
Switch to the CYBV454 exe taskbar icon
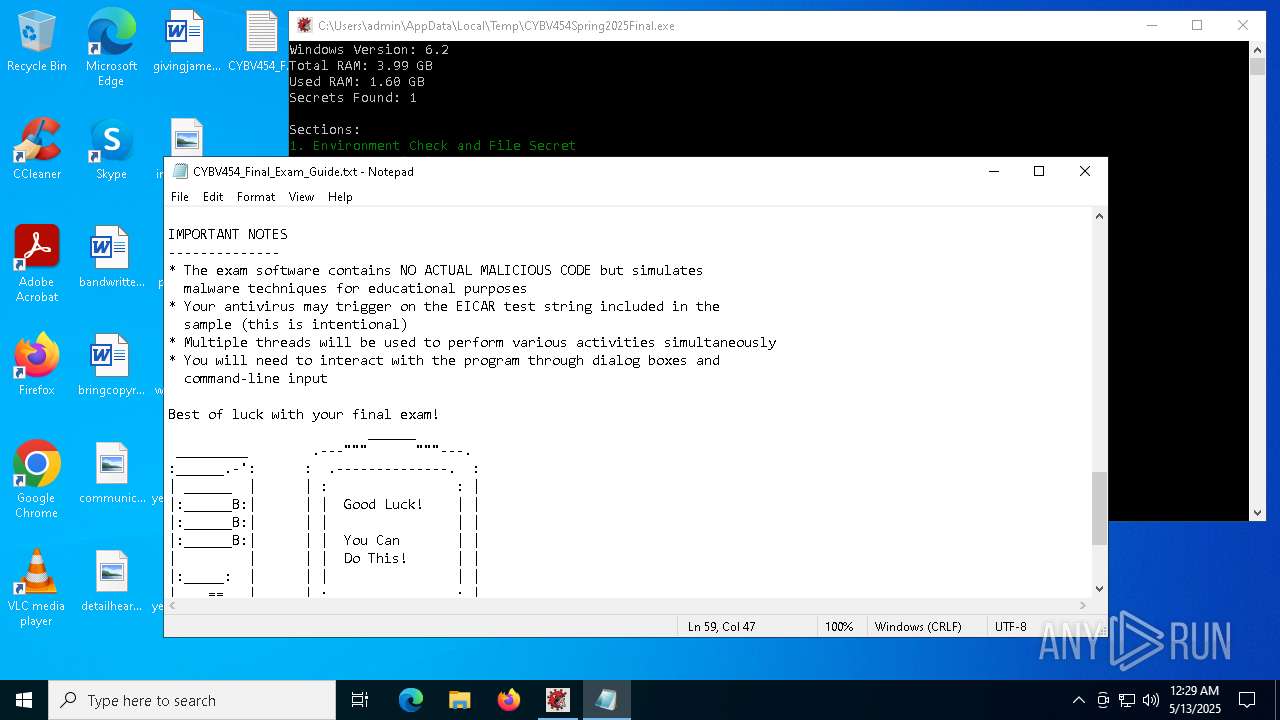[x=558, y=700]
